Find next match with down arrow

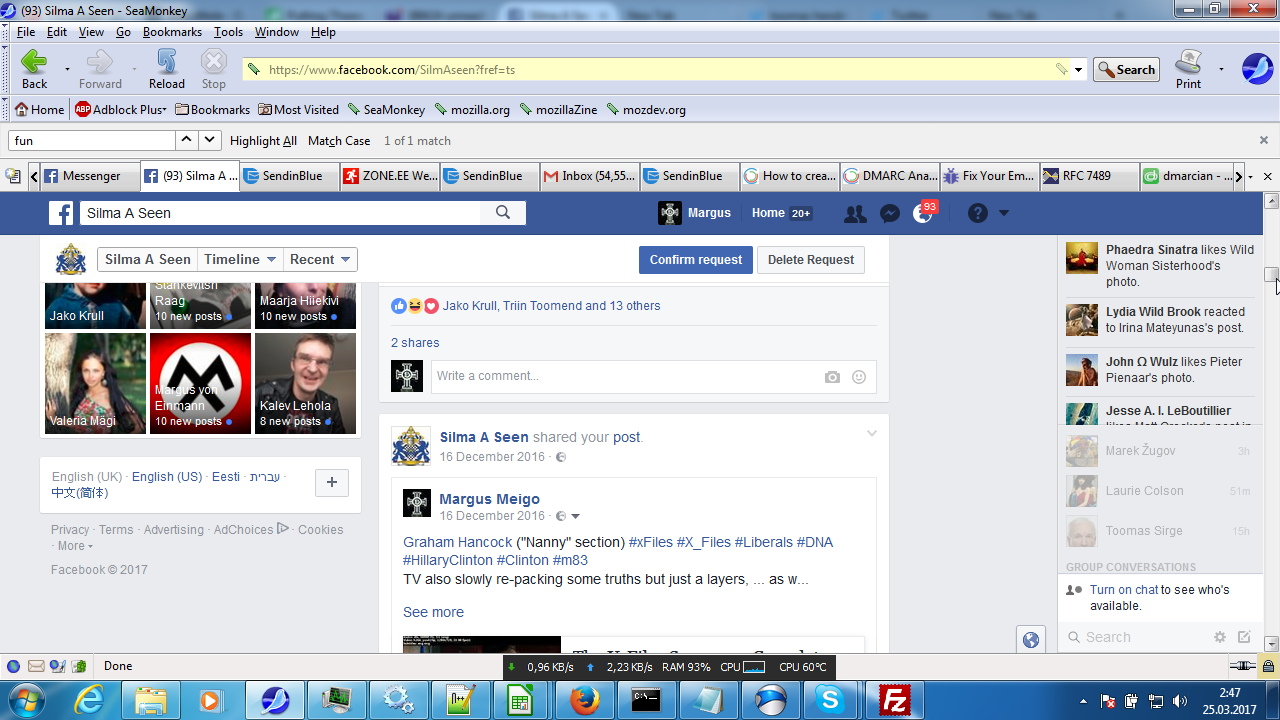tap(210, 140)
